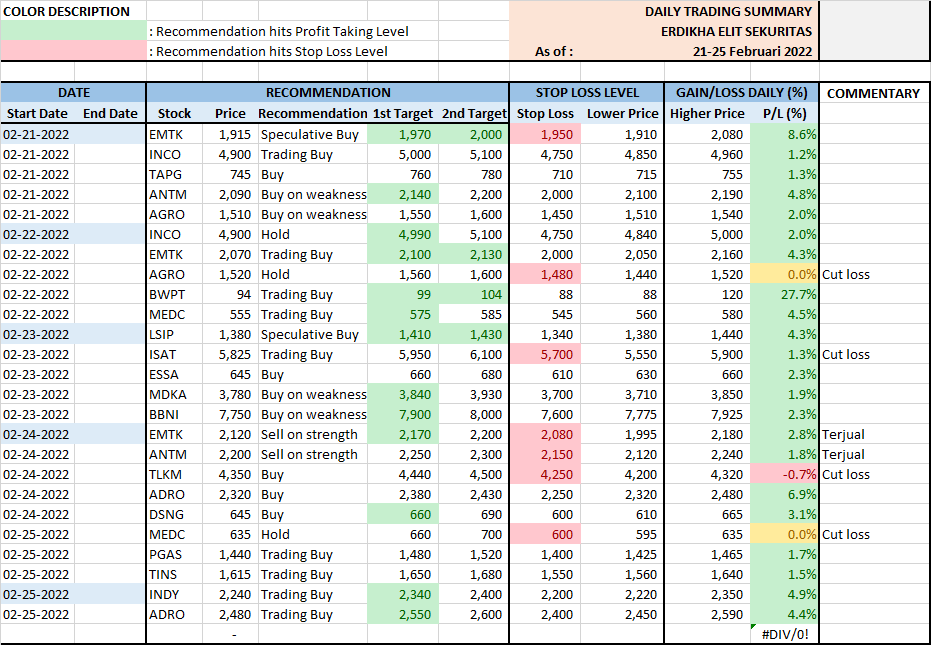This screenshot has height=645, width=931.
Task: Select the BWPT stock cell
Action: pos(174,294)
